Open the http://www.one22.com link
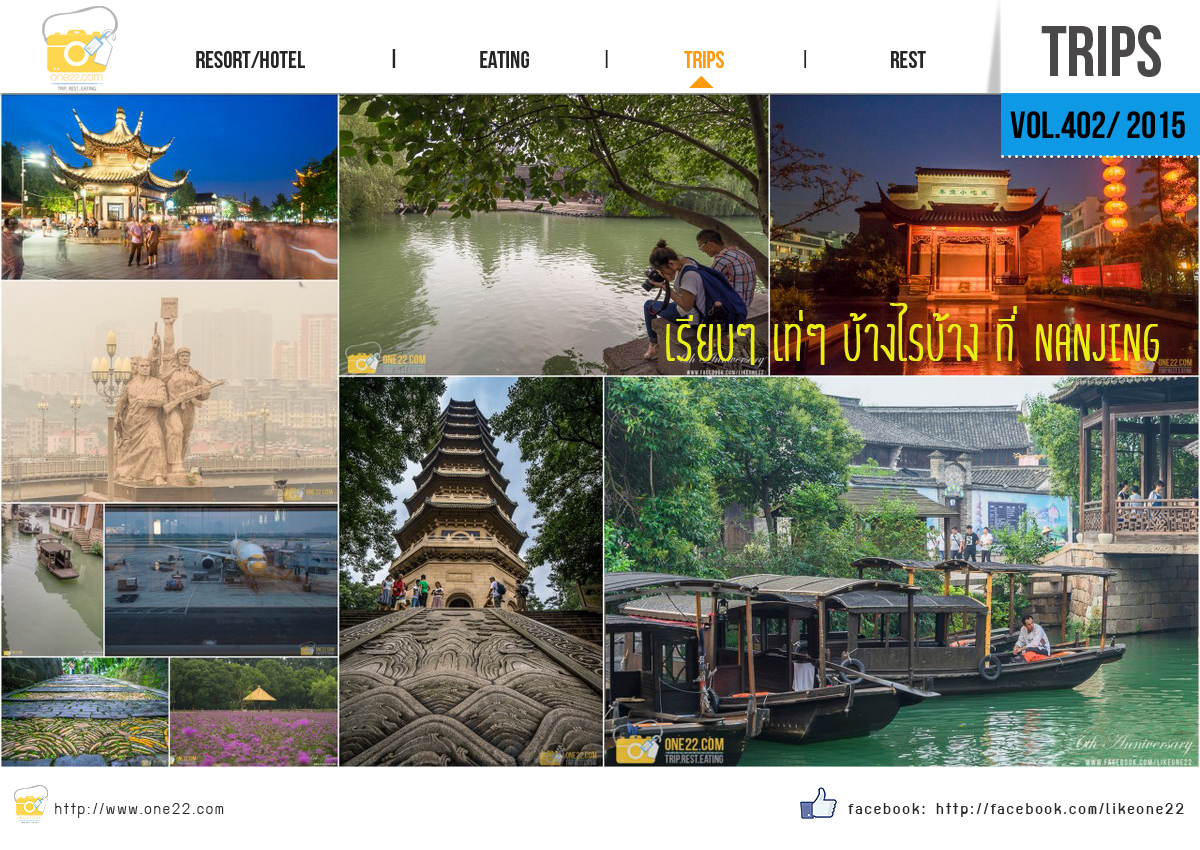Image resolution: width=1200 pixels, height=850 pixels. 139,809
